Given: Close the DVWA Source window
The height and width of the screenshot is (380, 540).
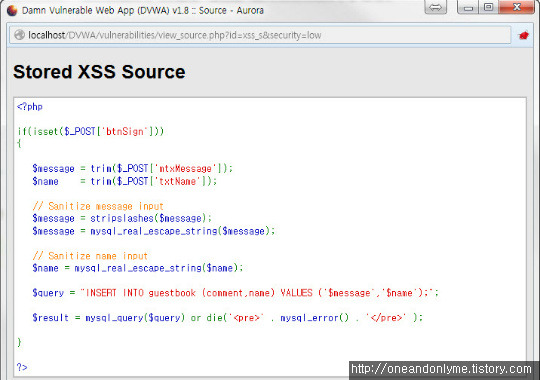Looking at the screenshot, I should pos(517,7).
